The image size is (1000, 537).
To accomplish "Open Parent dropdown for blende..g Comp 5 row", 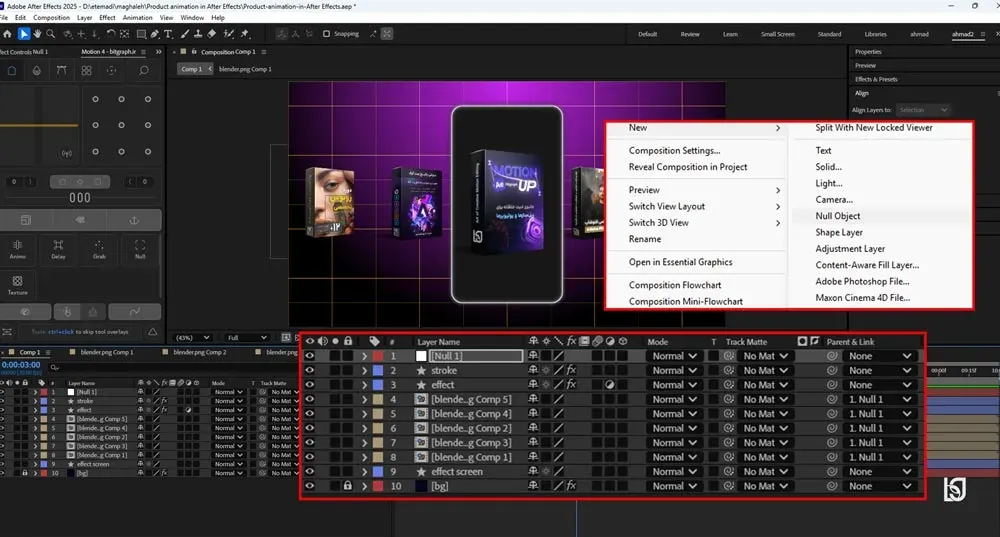I will click(x=879, y=399).
